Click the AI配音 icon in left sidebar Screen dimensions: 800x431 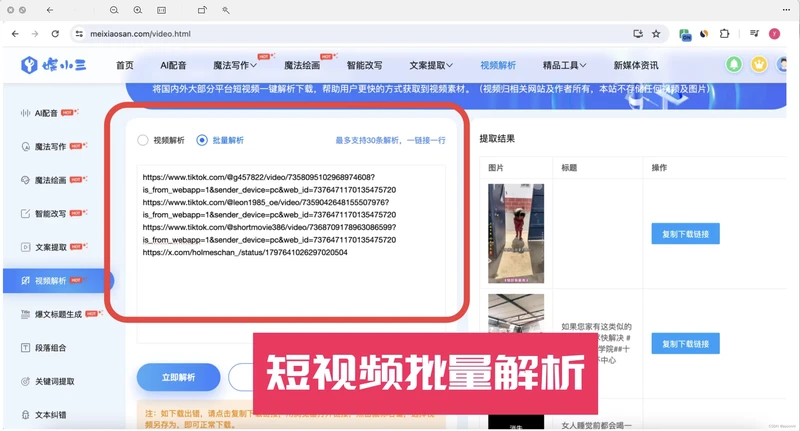pyautogui.click(x=26, y=113)
